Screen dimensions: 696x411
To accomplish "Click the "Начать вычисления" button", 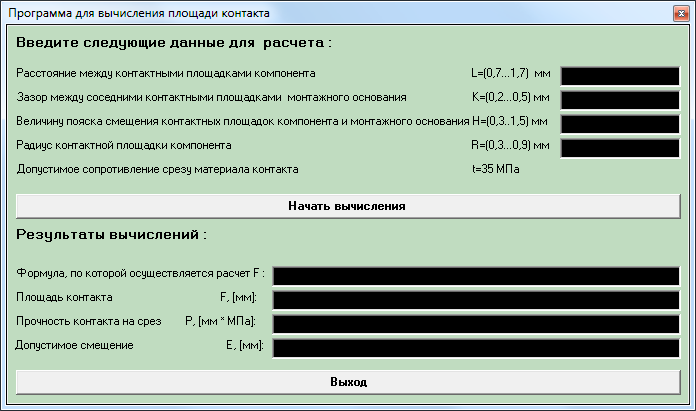I will pos(348,206).
